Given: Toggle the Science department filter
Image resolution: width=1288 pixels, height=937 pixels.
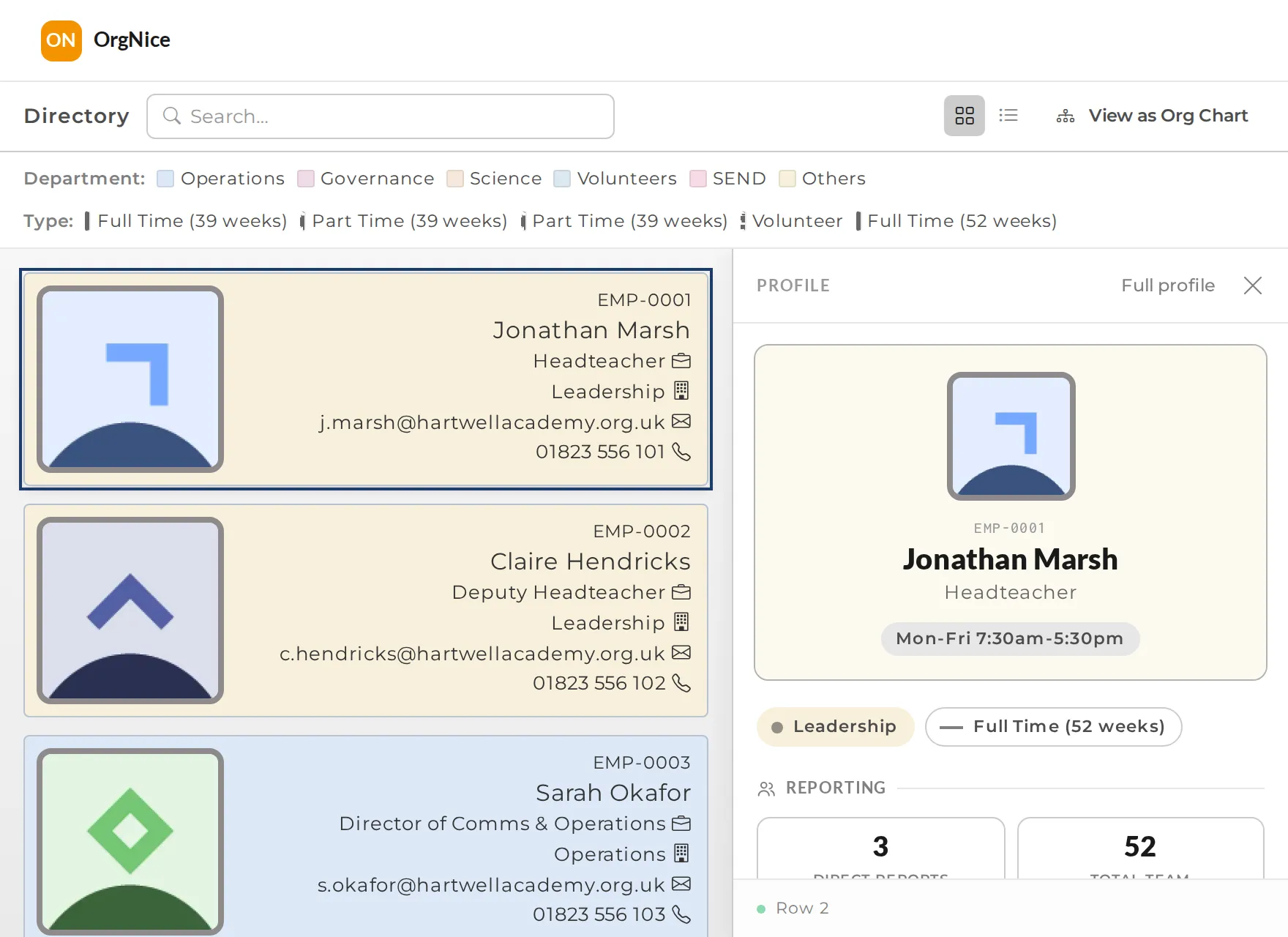Looking at the screenshot, I should pos(495,179).
